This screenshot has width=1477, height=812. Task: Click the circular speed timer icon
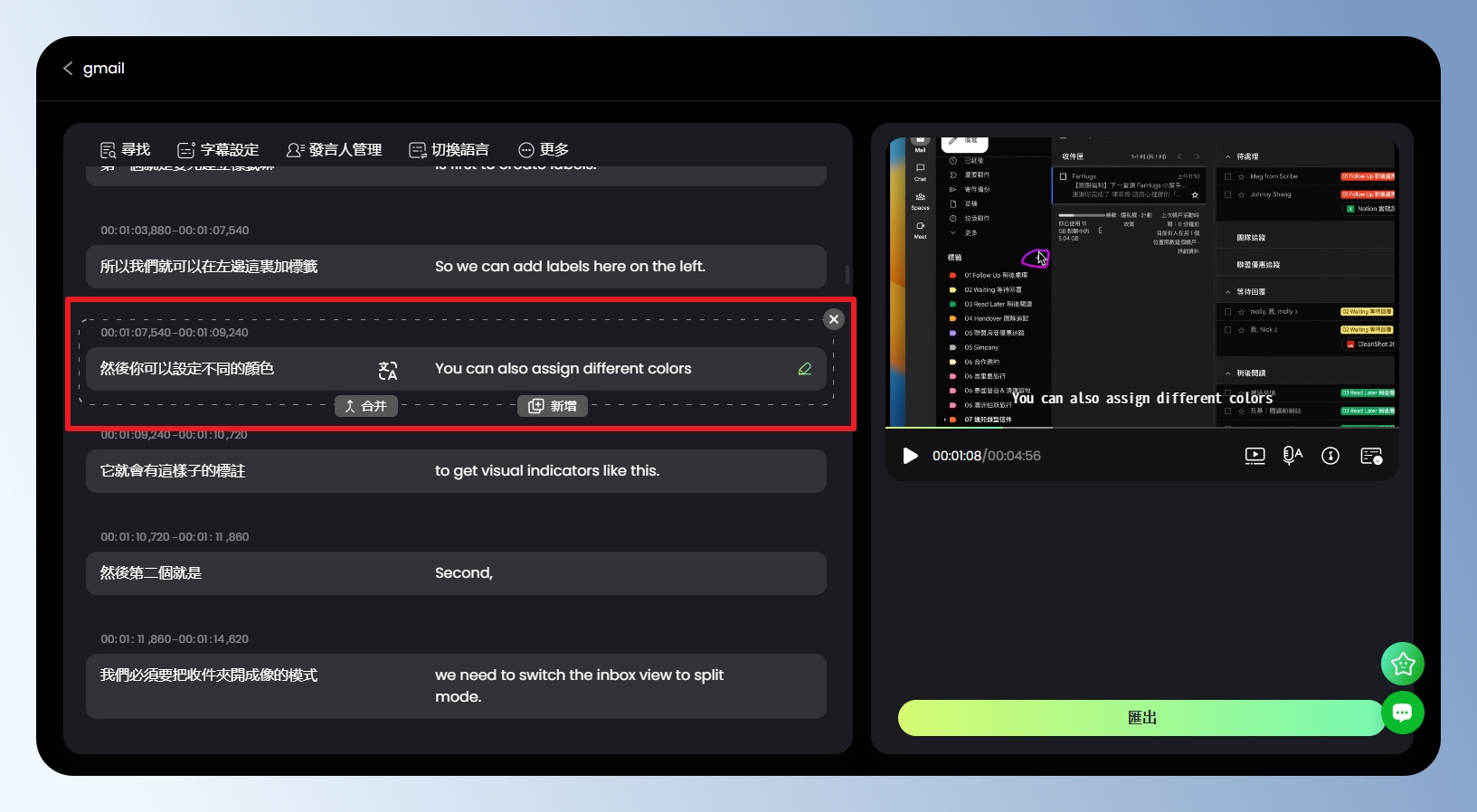(x=1330, y=456)
